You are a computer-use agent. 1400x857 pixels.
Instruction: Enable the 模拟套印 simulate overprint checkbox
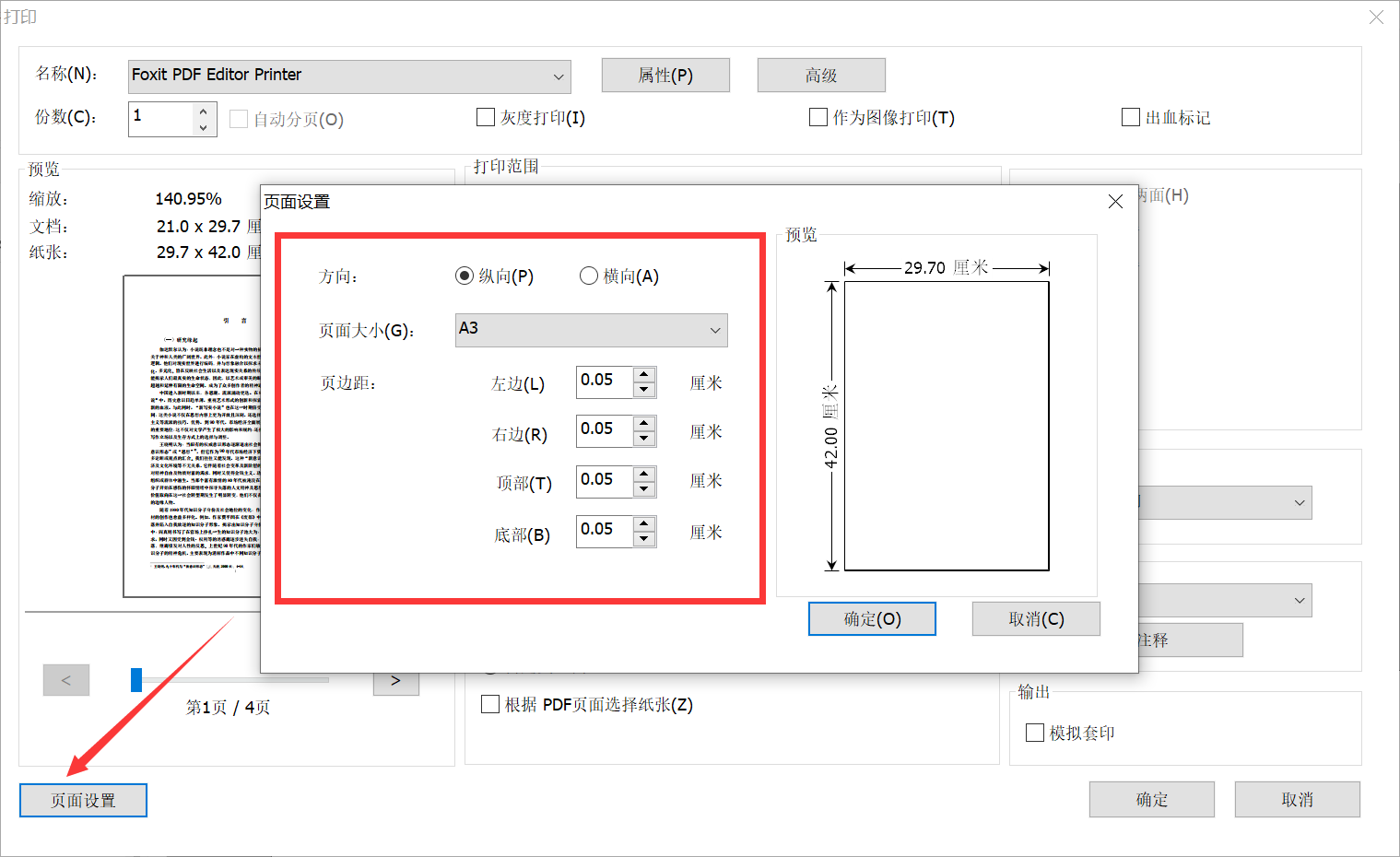click(x=1035, y=733)
